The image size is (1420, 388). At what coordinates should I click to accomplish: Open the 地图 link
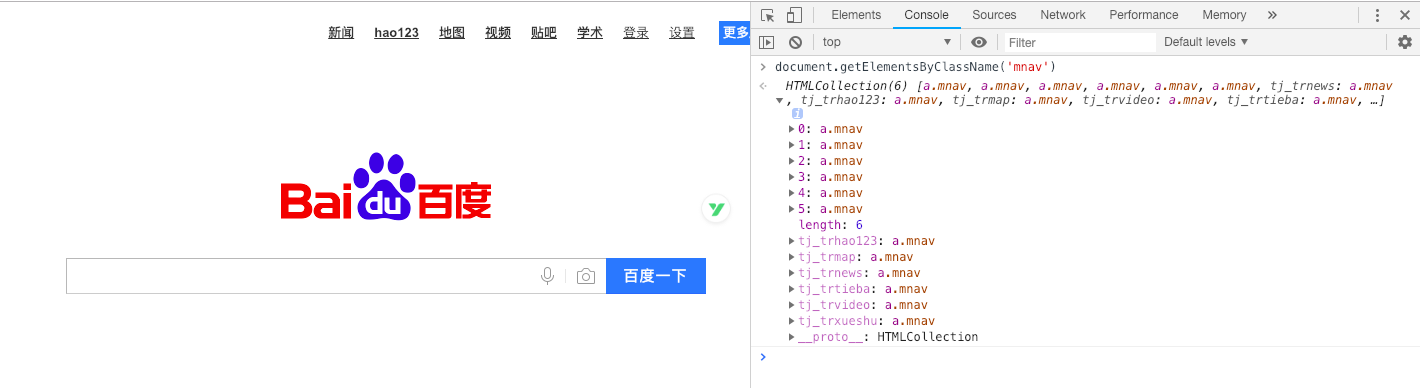(452, 33)
